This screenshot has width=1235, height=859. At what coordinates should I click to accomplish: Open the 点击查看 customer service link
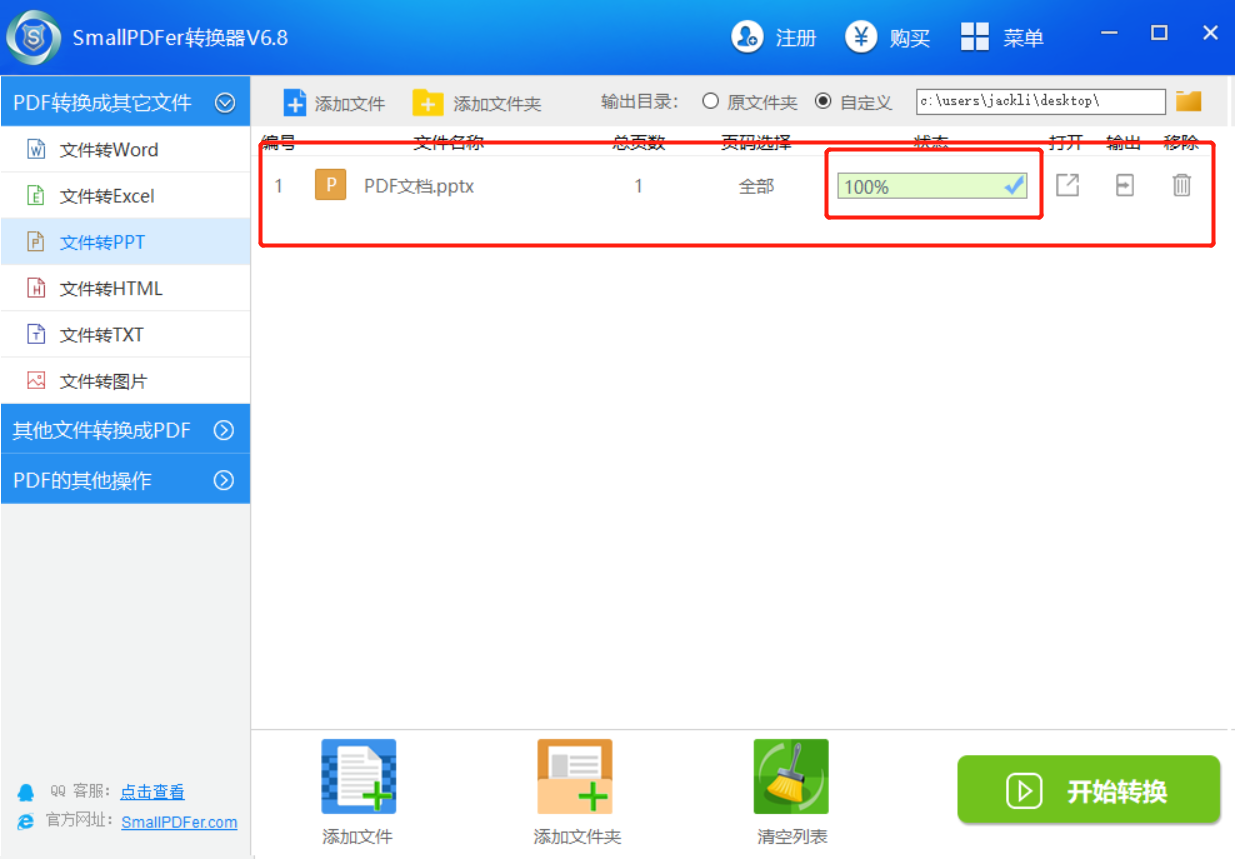click(x=152, y=792)
